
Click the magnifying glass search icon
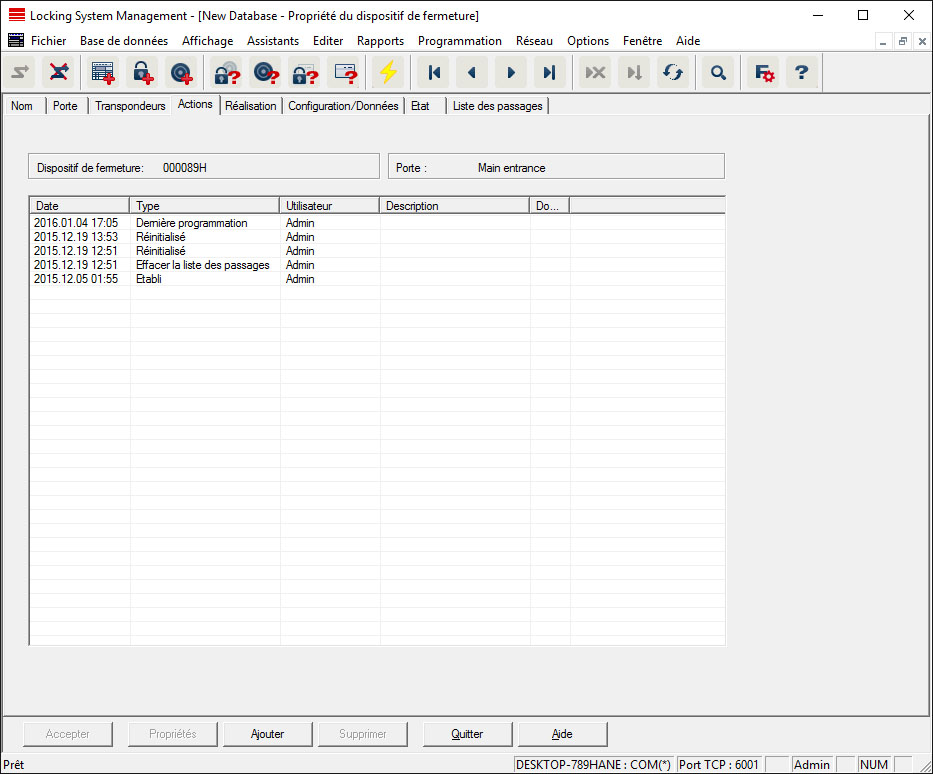click(717, 73)
